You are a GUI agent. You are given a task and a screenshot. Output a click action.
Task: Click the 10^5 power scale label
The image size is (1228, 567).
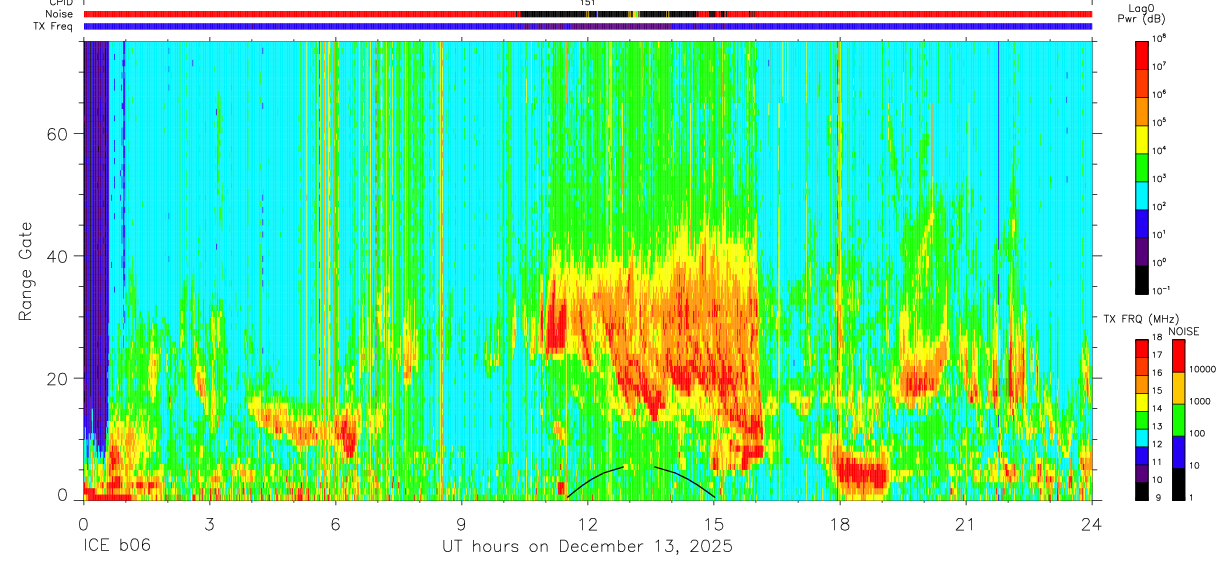1159,121
